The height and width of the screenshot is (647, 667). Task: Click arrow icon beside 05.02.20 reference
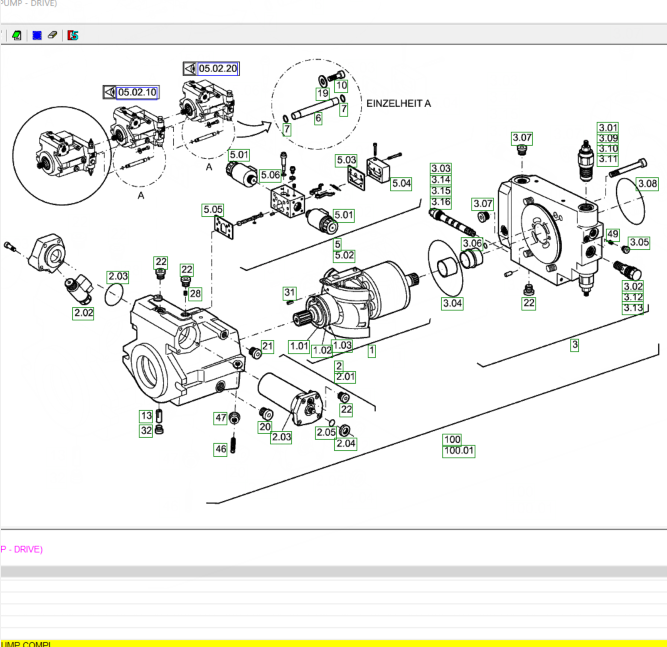(189, 68)
